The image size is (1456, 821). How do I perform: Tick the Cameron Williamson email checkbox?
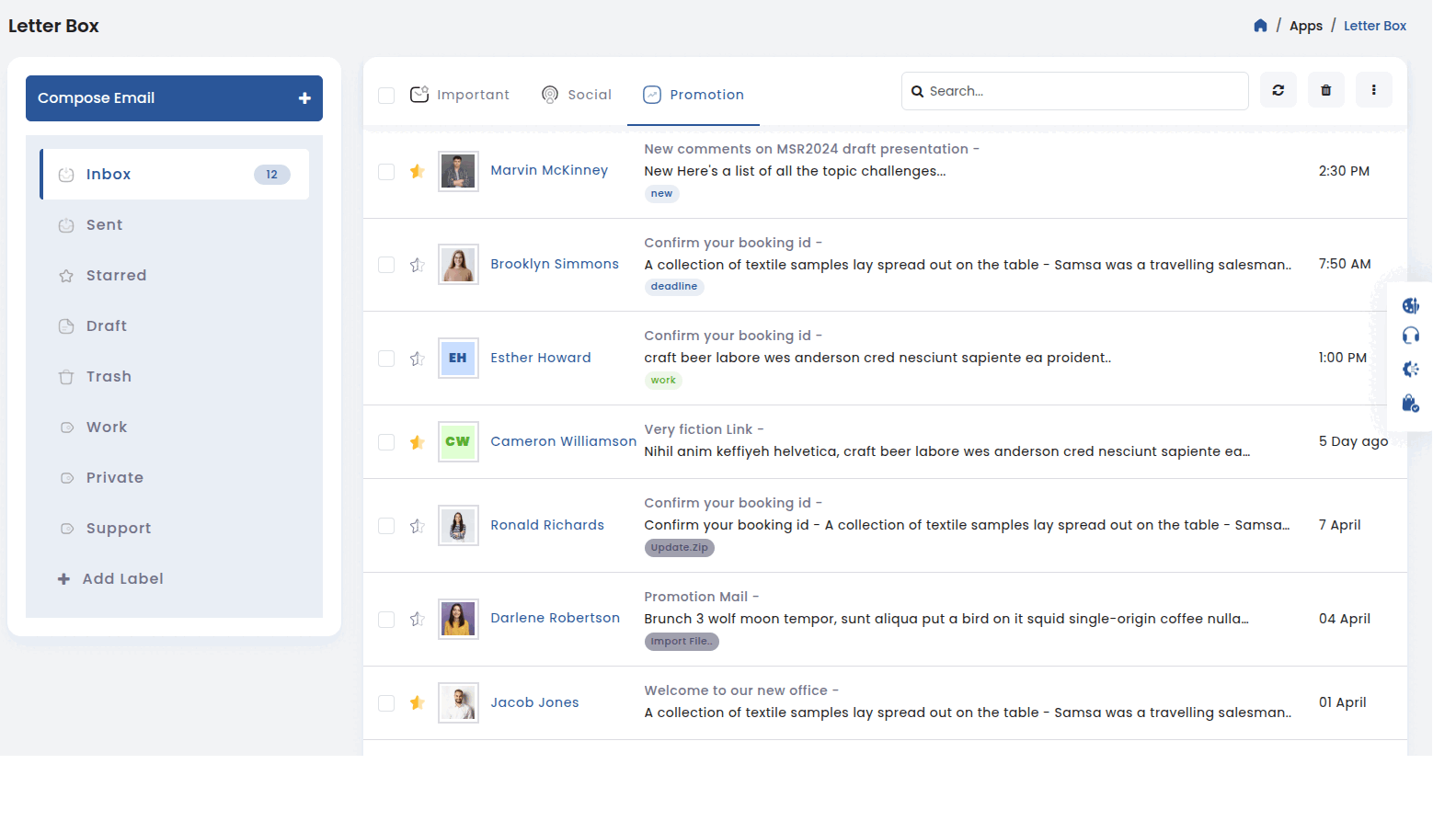point(386,442)
